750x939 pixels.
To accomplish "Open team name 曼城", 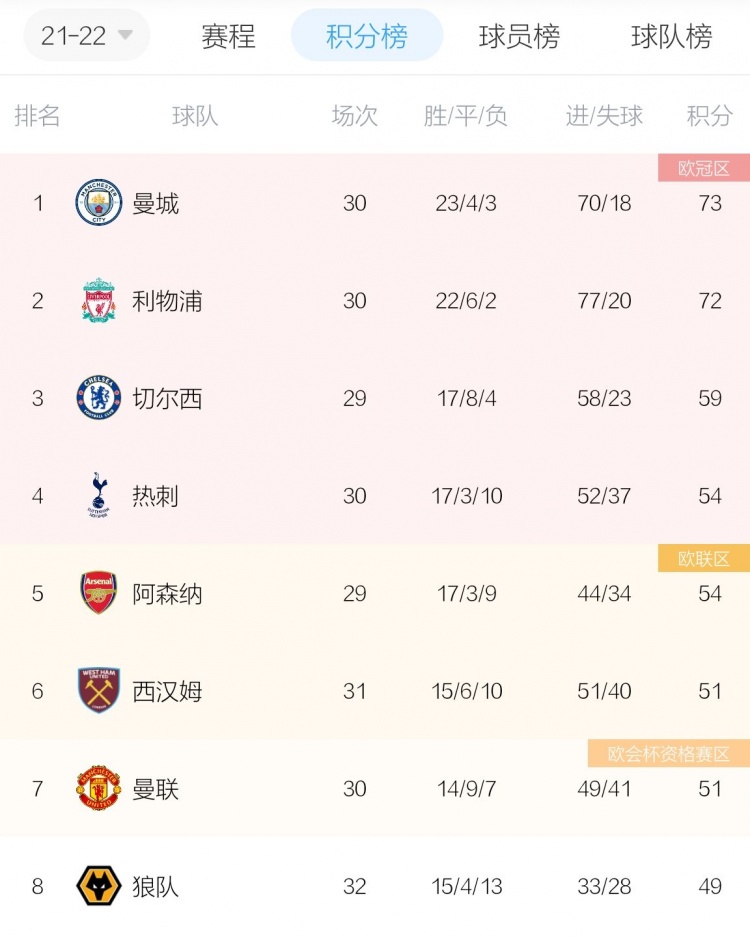I will click(155, 204).
